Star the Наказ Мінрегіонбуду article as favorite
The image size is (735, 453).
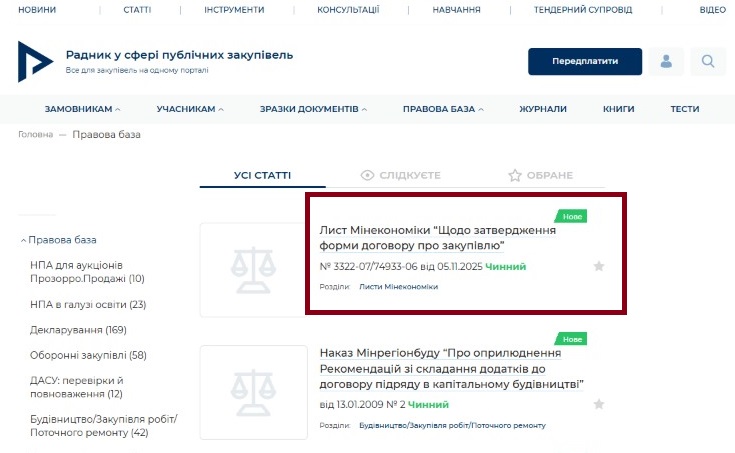599,404
